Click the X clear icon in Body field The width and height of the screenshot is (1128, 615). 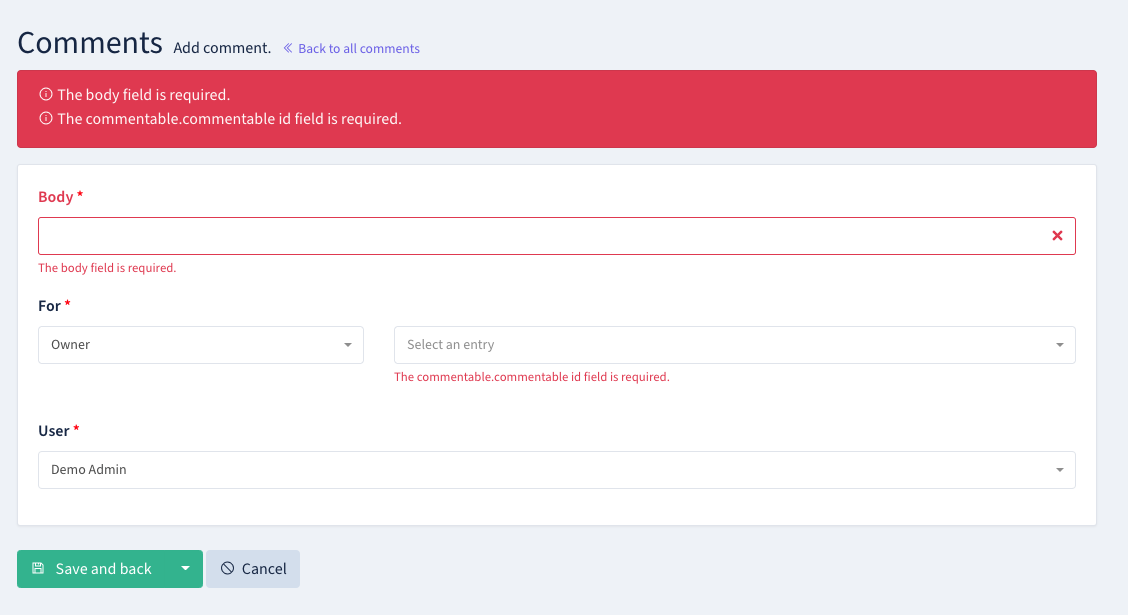click(x=1057, y=235)
